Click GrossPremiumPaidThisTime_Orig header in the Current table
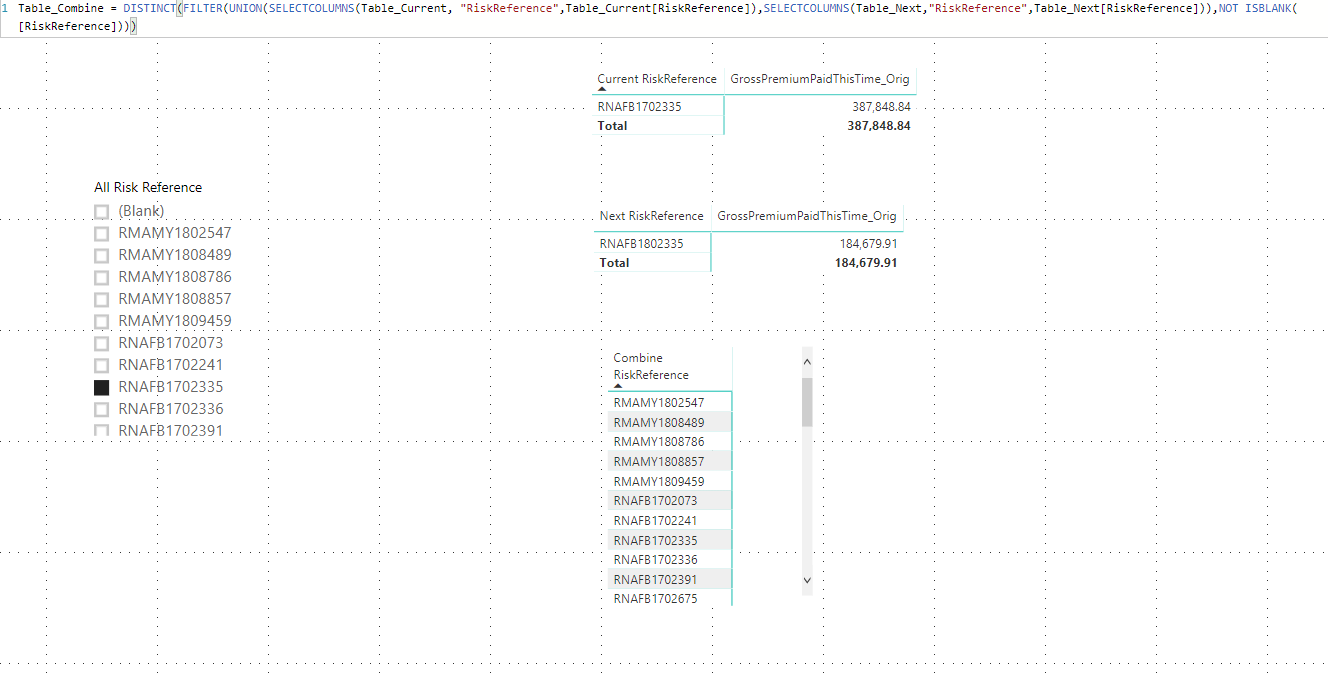The image size is (1328, 673). 820,79
